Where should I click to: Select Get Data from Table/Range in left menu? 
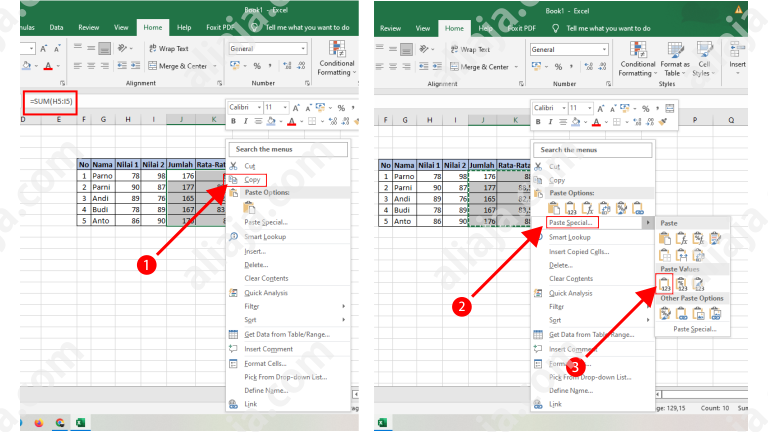pyautogui.click(x=287, y=334)
